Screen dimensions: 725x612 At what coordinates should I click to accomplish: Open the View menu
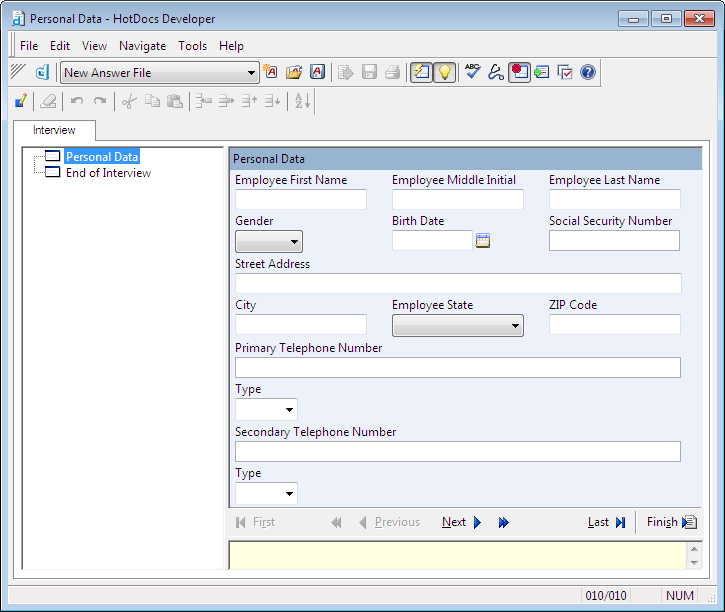[x=94, y=46]
